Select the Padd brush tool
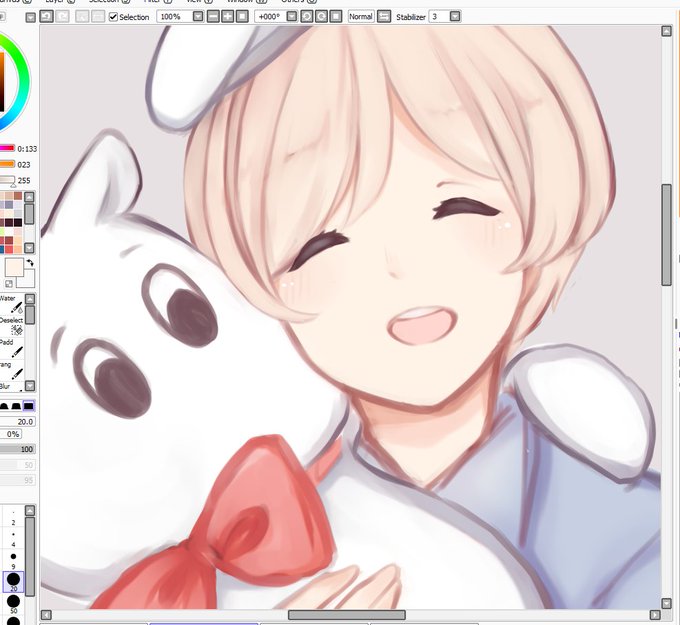The height and width of the screenshot is (625, 680). (x=12, y=348)
